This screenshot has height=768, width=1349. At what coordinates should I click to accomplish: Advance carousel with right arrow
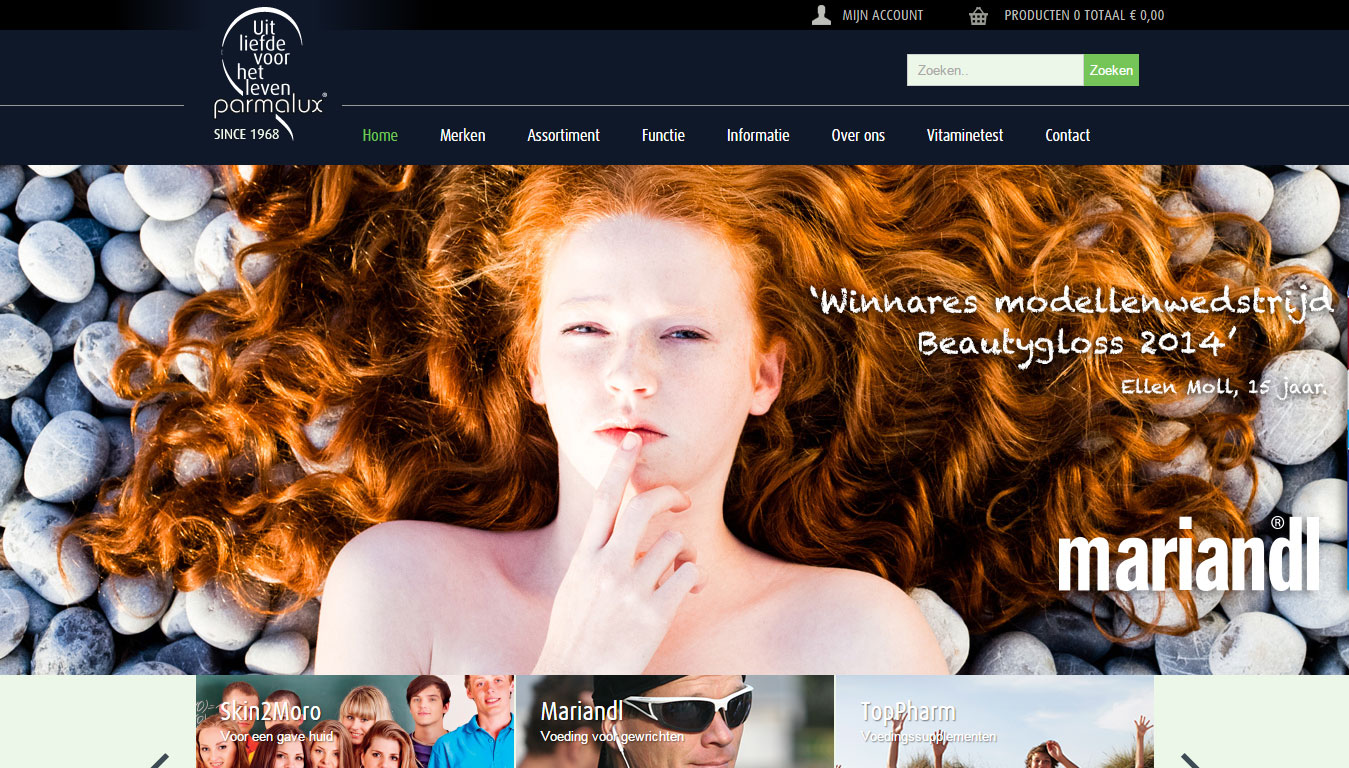pyautogui.click(x=1189, y=760)
